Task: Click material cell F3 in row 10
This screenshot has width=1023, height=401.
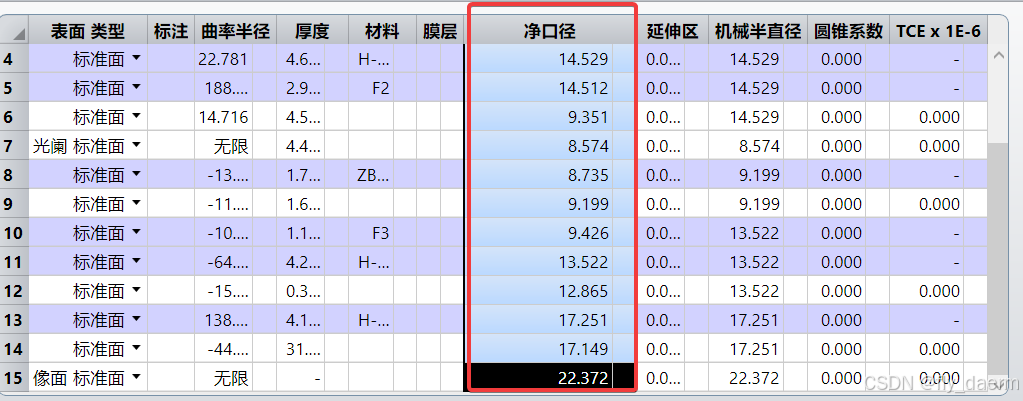Action: pos(371,233)
